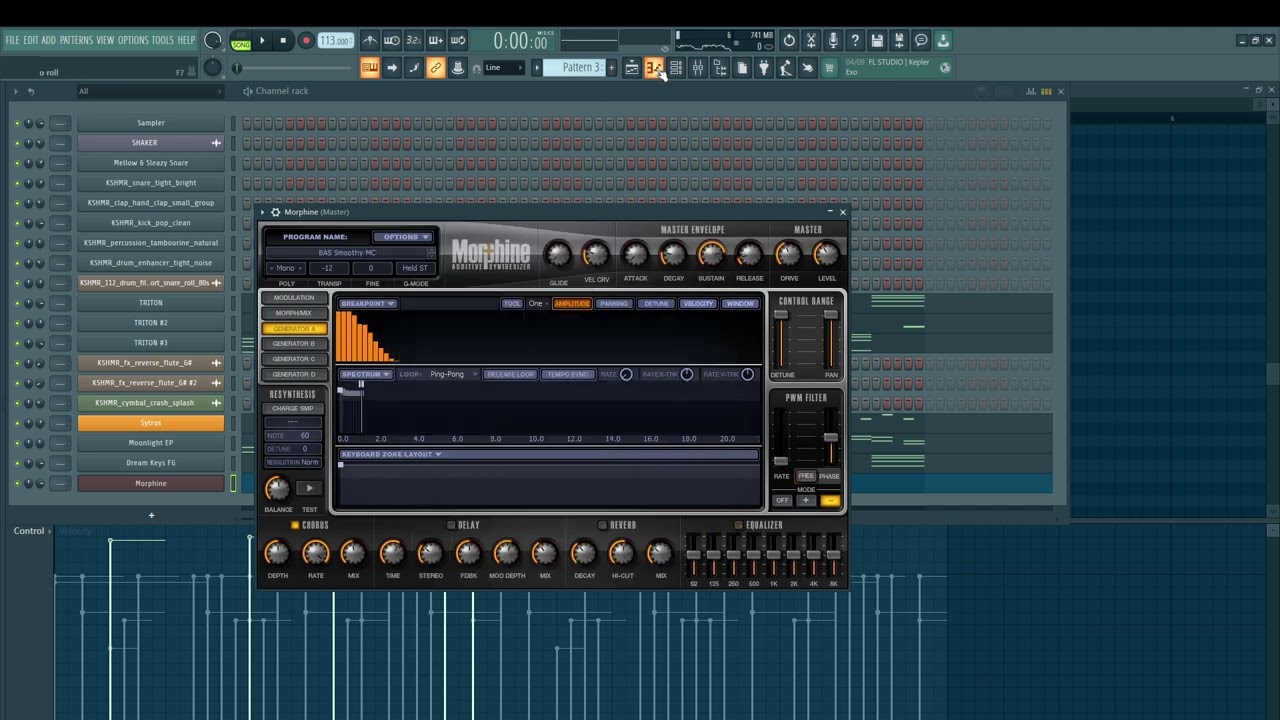Open the Ping-Pong loop dropdown

(453, 374)
